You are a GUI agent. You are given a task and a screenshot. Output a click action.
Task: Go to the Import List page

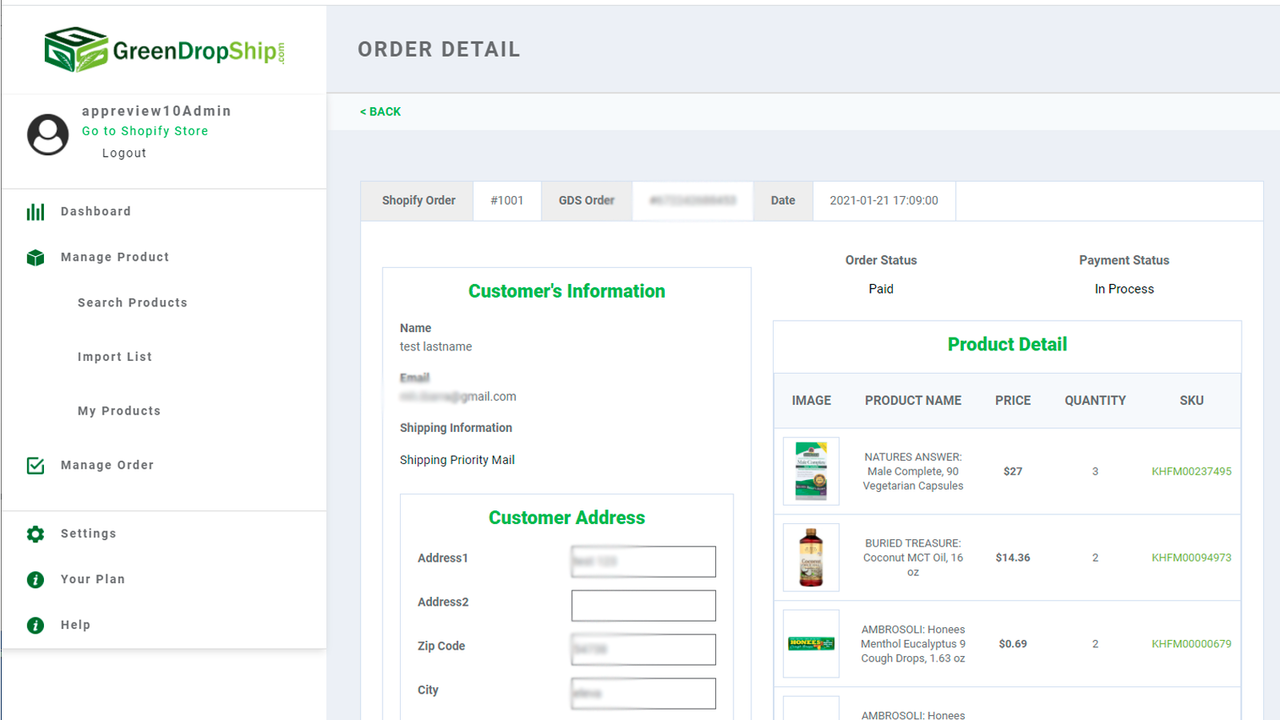[115, 357]
